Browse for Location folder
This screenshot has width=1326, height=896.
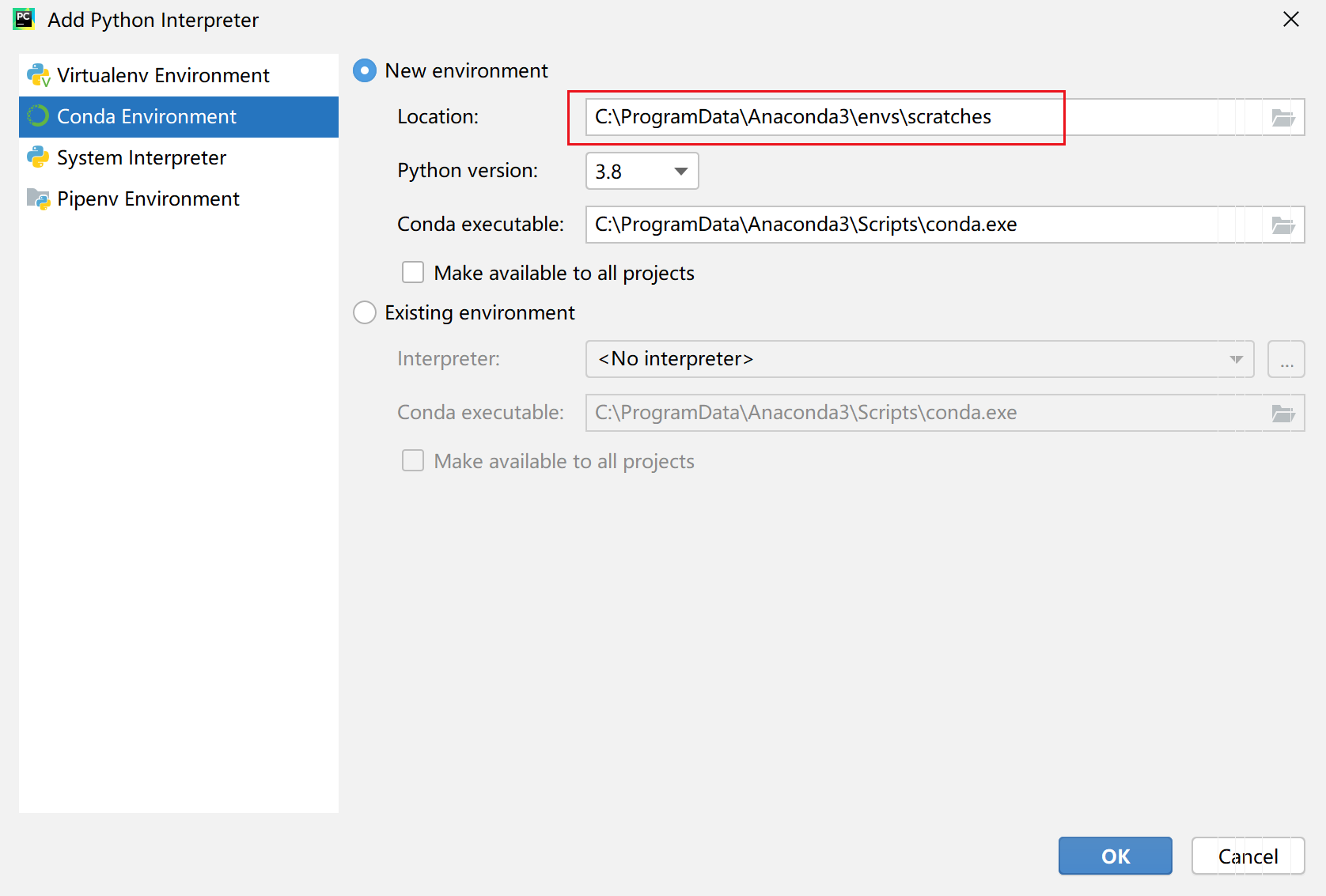(x=1282, y=118)
